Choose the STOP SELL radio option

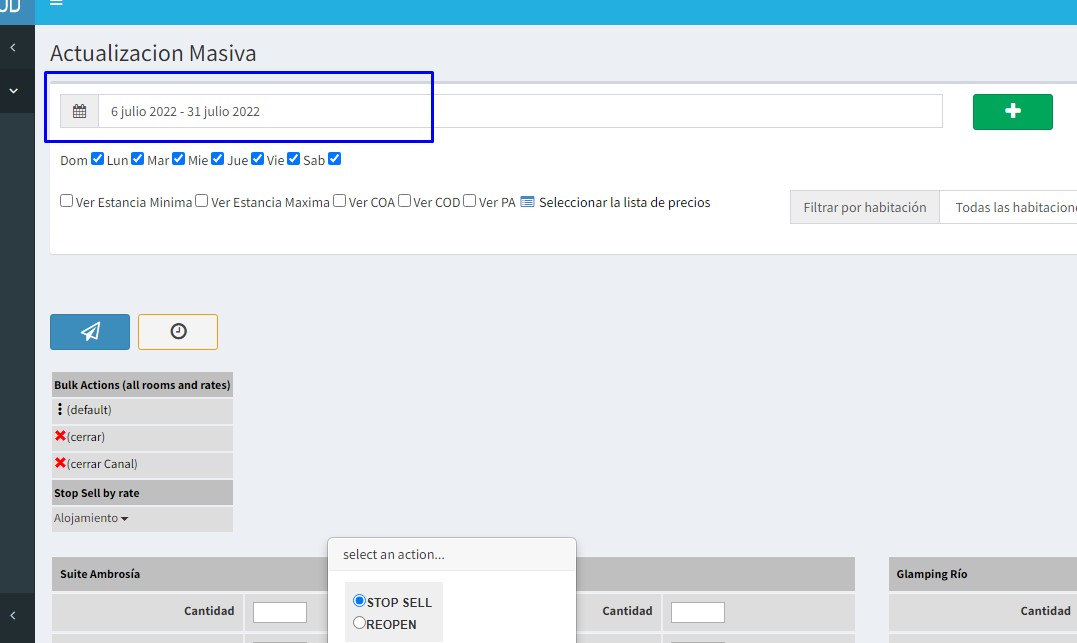pos(360,601)
